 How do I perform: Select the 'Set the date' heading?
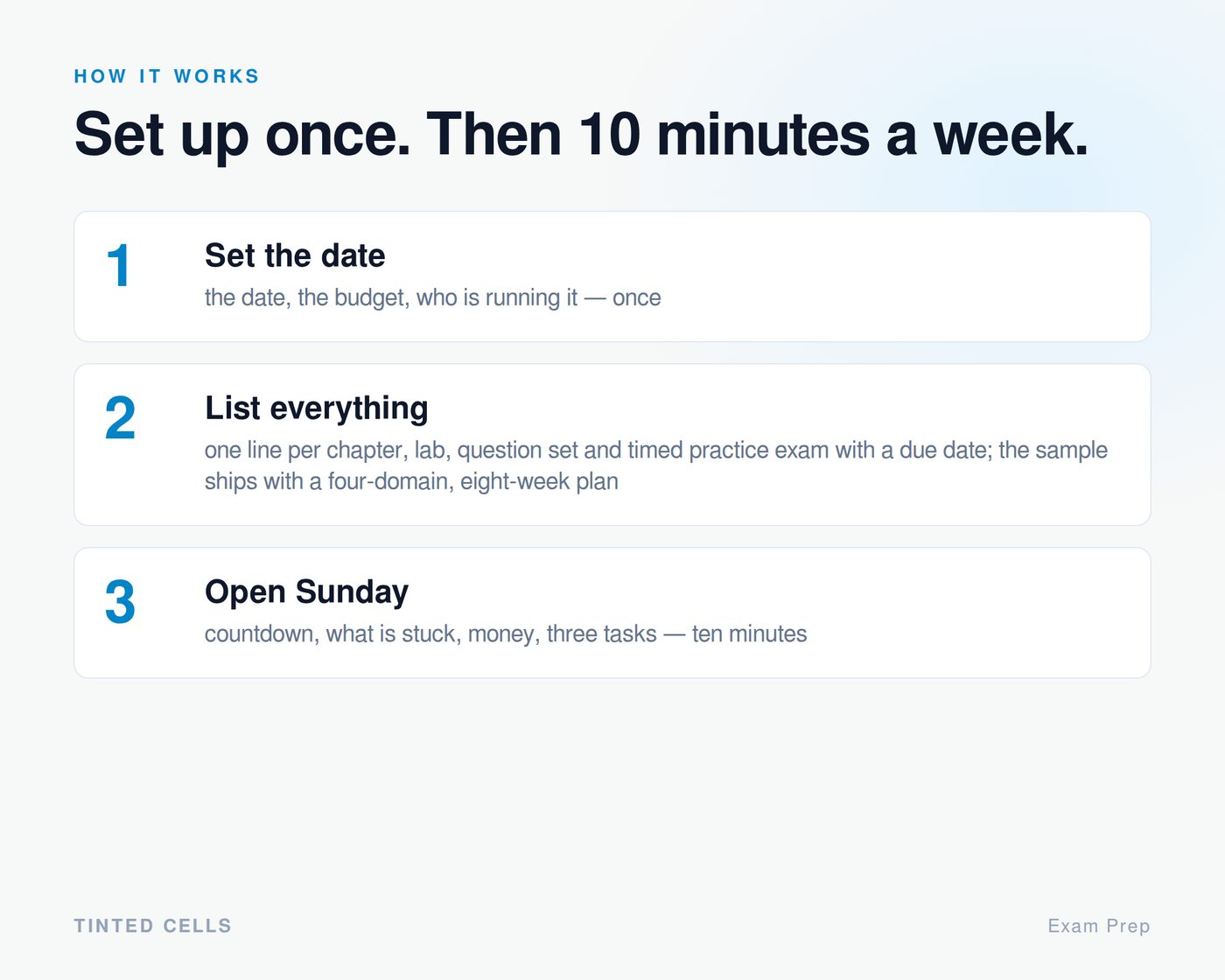point(295,255)
